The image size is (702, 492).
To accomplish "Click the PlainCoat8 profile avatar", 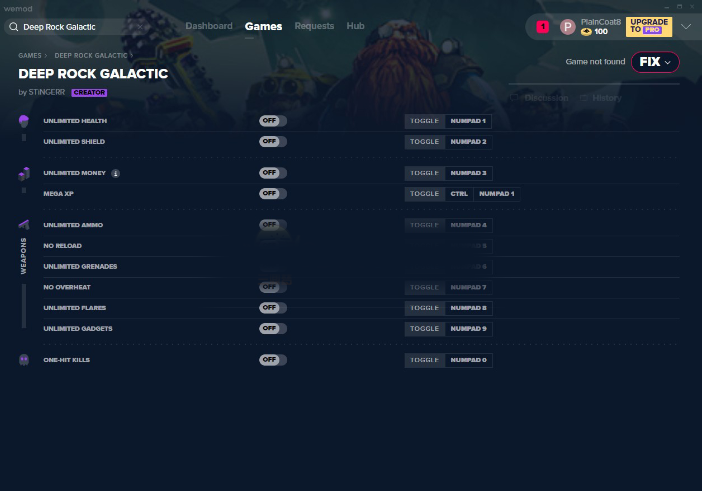I will (x=568, y=27).
